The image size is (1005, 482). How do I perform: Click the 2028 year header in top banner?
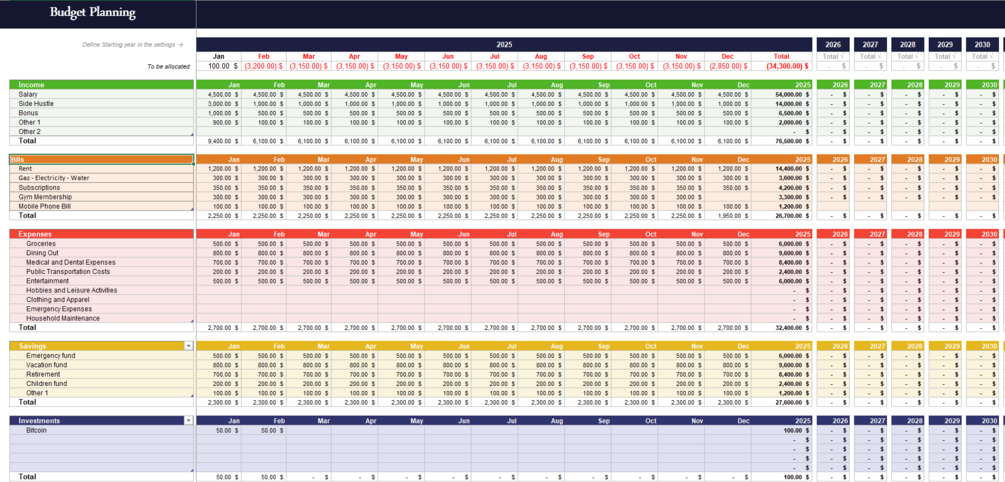coord(908,45)
